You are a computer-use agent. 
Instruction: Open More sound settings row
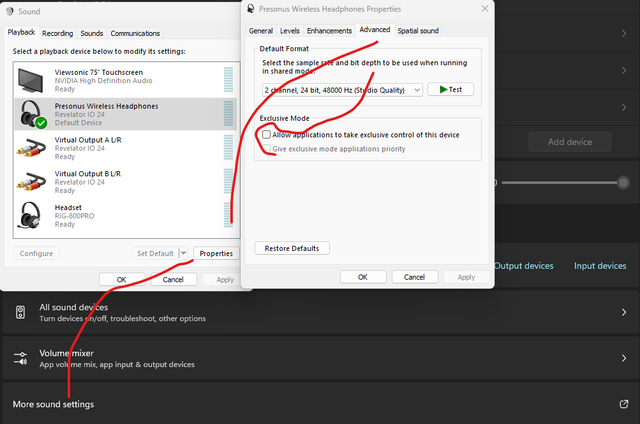320,404
